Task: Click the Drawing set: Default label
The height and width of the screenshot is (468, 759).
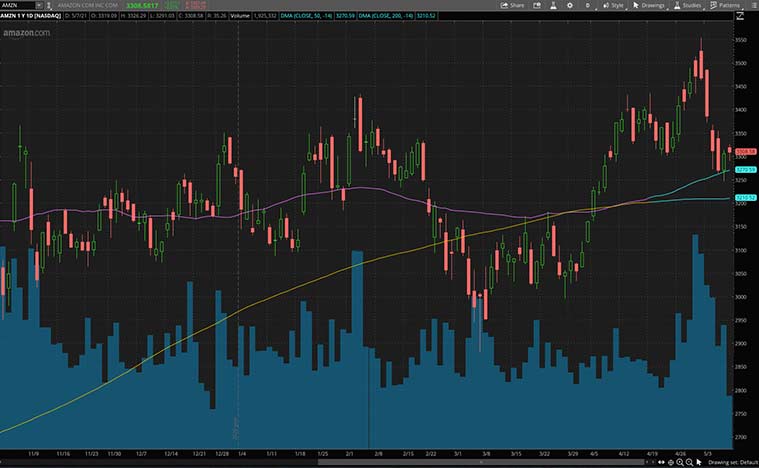Action: (x=731, y=462)
